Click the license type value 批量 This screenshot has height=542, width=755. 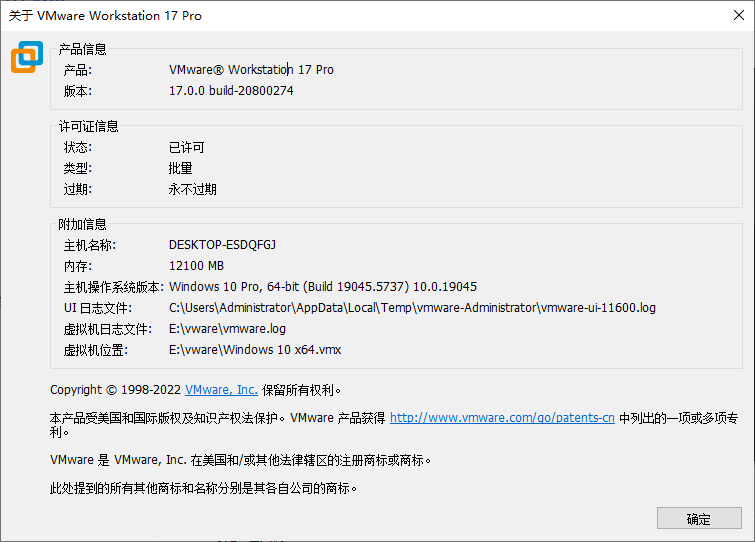point(181,168)
